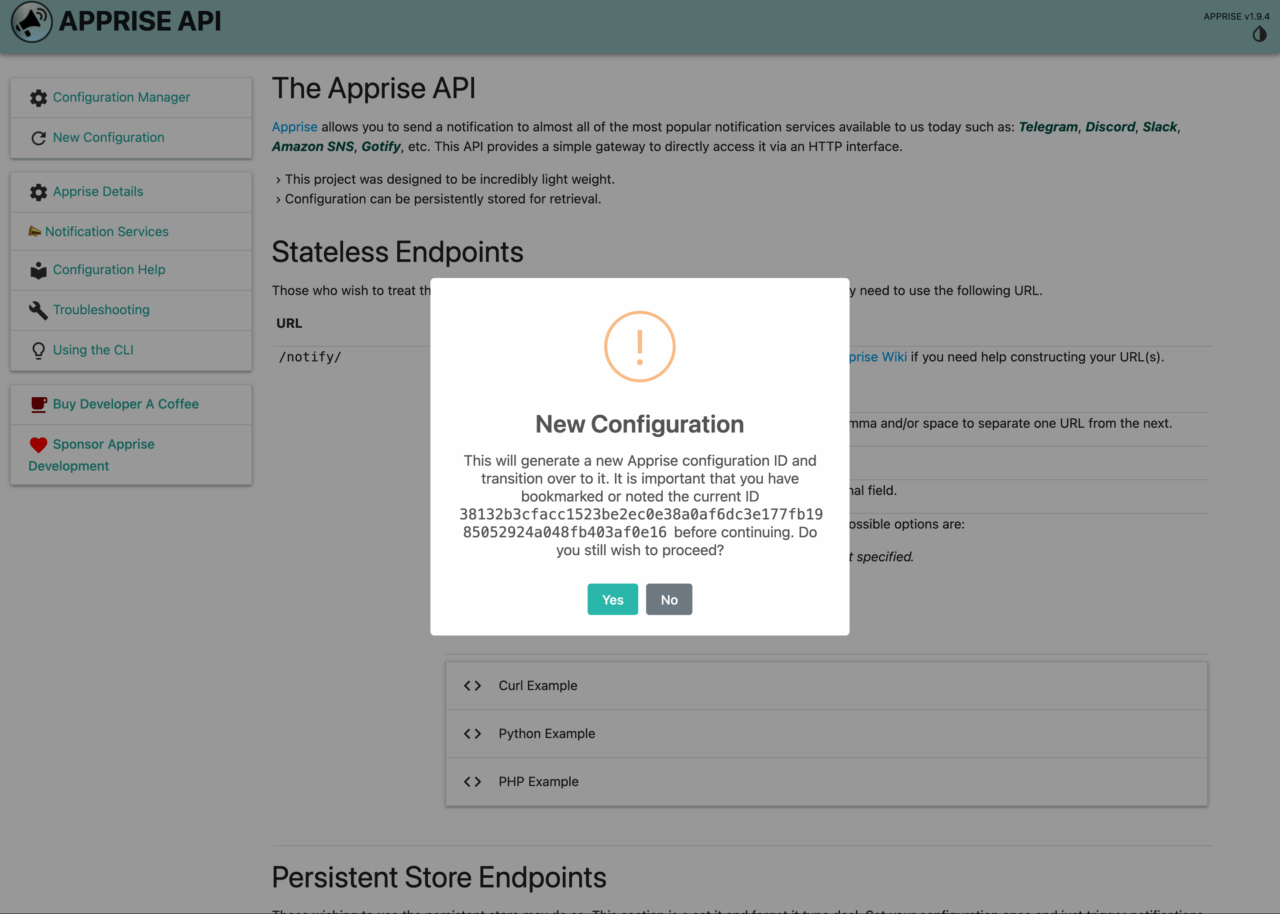
Task: Click the Troubleshooting wrench icon
Action: pos(38,310)
